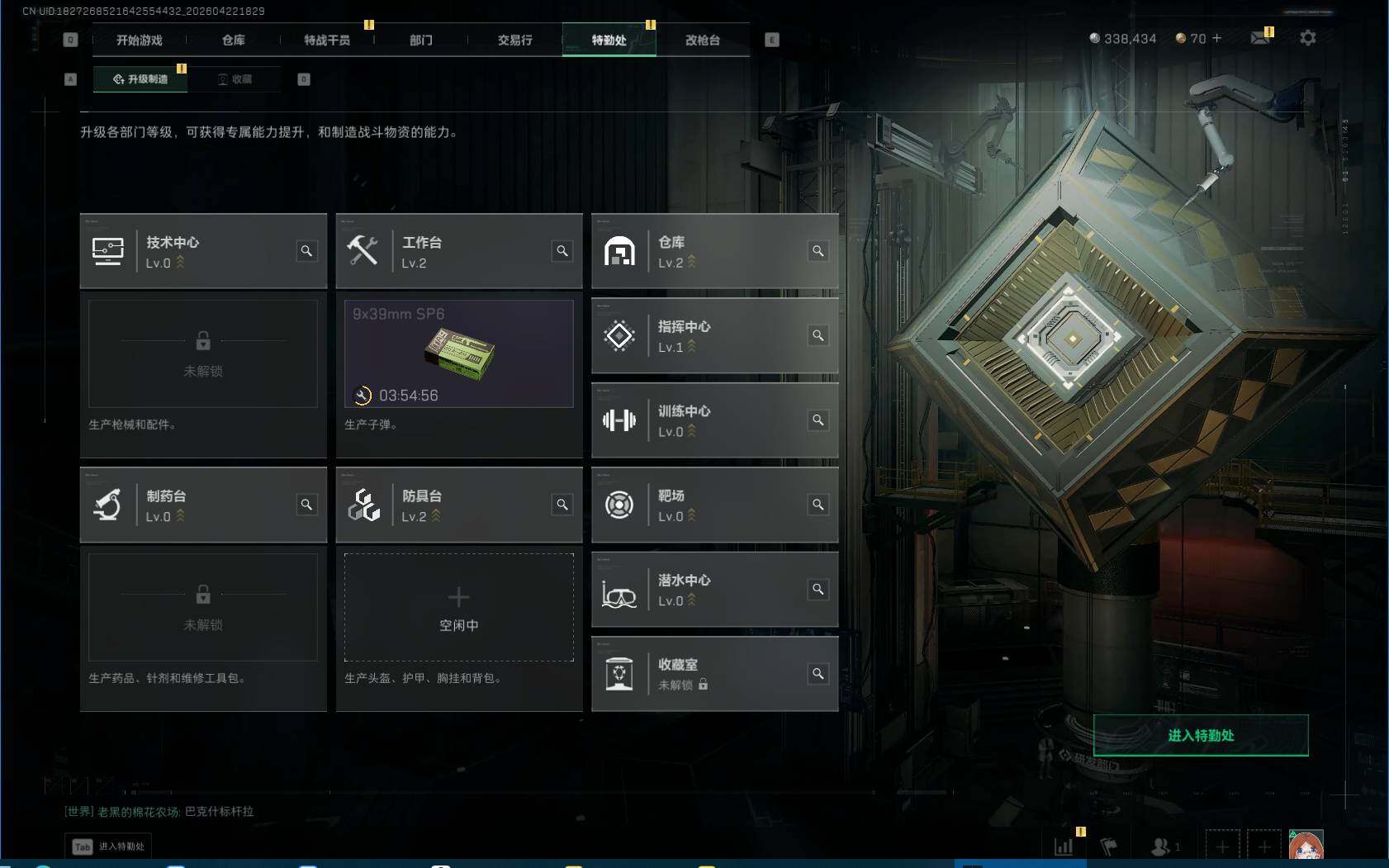The width and height of the screenshot is (1389, 868).
Task: Click magnifier on 潜水中心 card
Action: click(x=818, y=589)
